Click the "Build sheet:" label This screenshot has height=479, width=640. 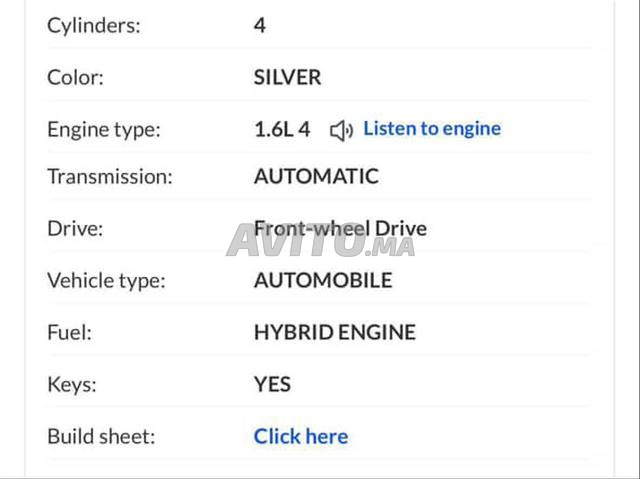pos(101,436)
